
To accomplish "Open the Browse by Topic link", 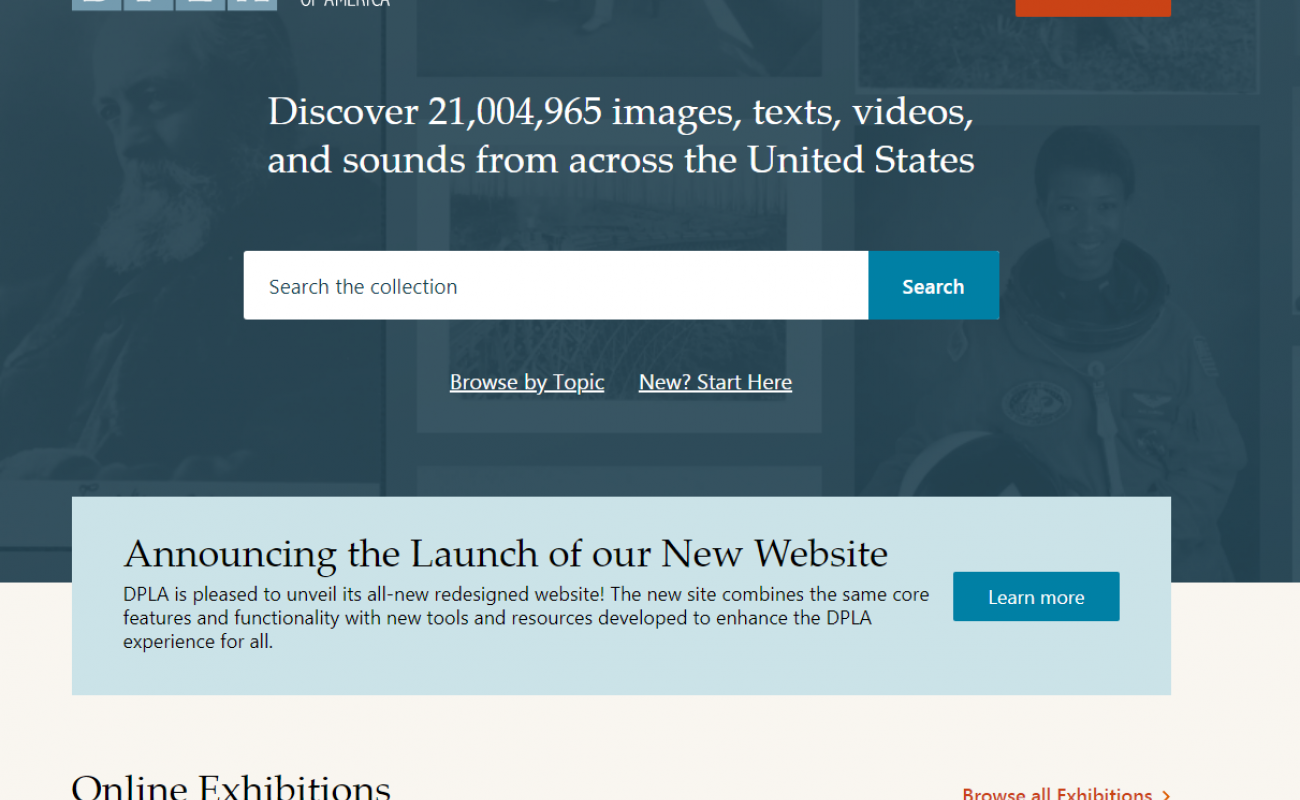I will coord(527,382).
